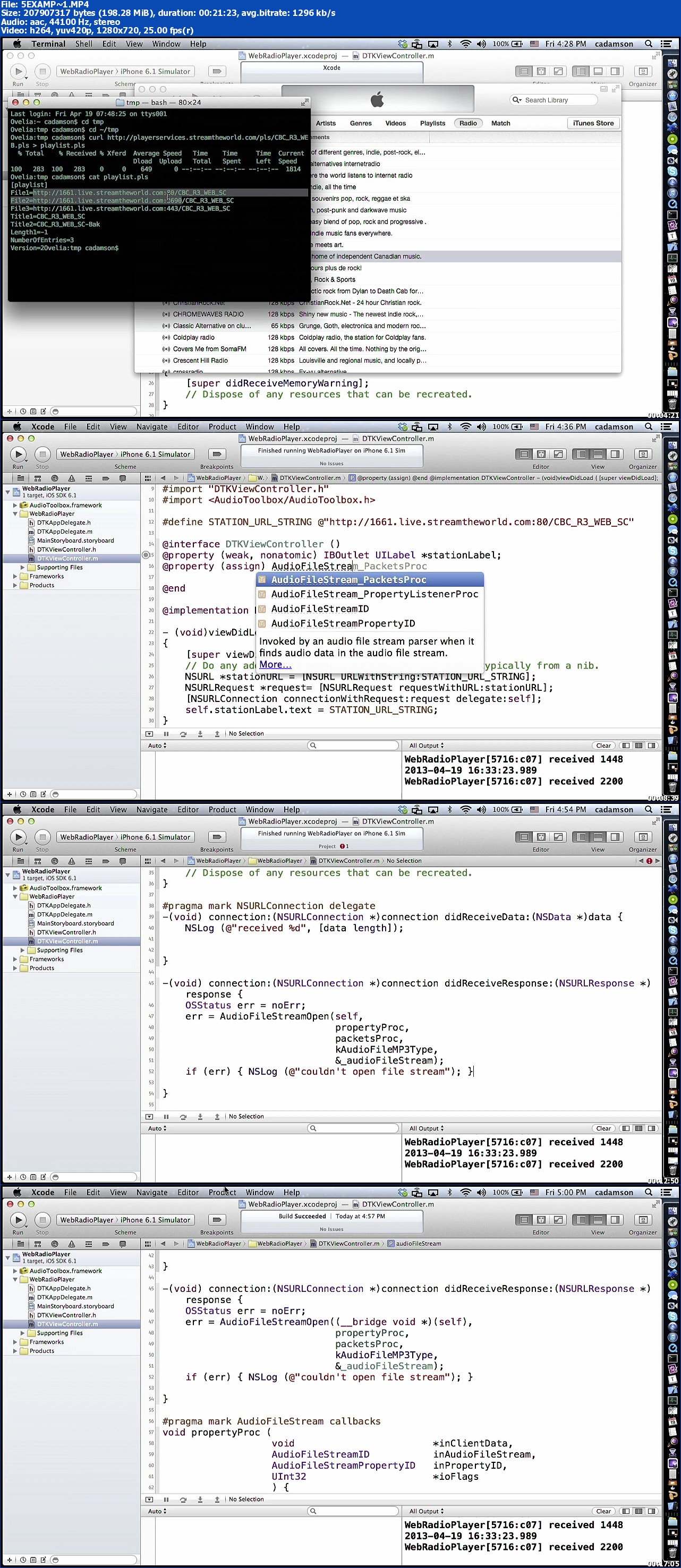Click the Search Library field in iTunes

(x=554, y=100)
